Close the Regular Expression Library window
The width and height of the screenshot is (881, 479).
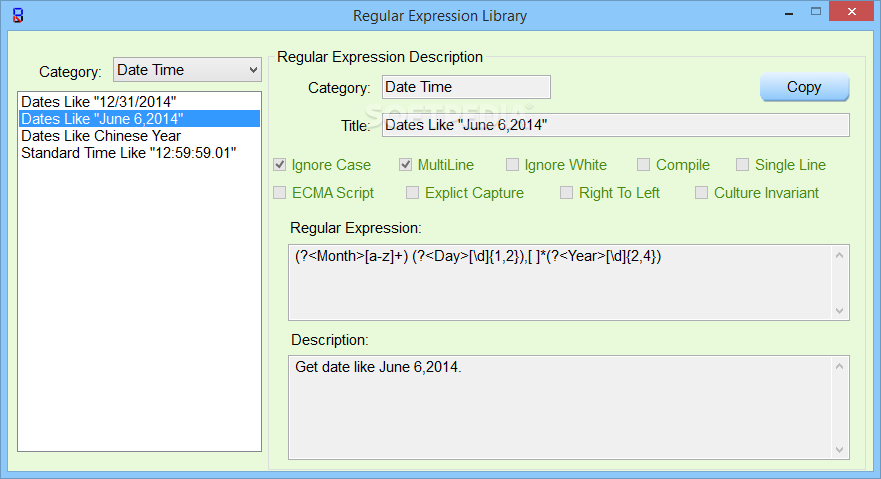click(852, 11)
